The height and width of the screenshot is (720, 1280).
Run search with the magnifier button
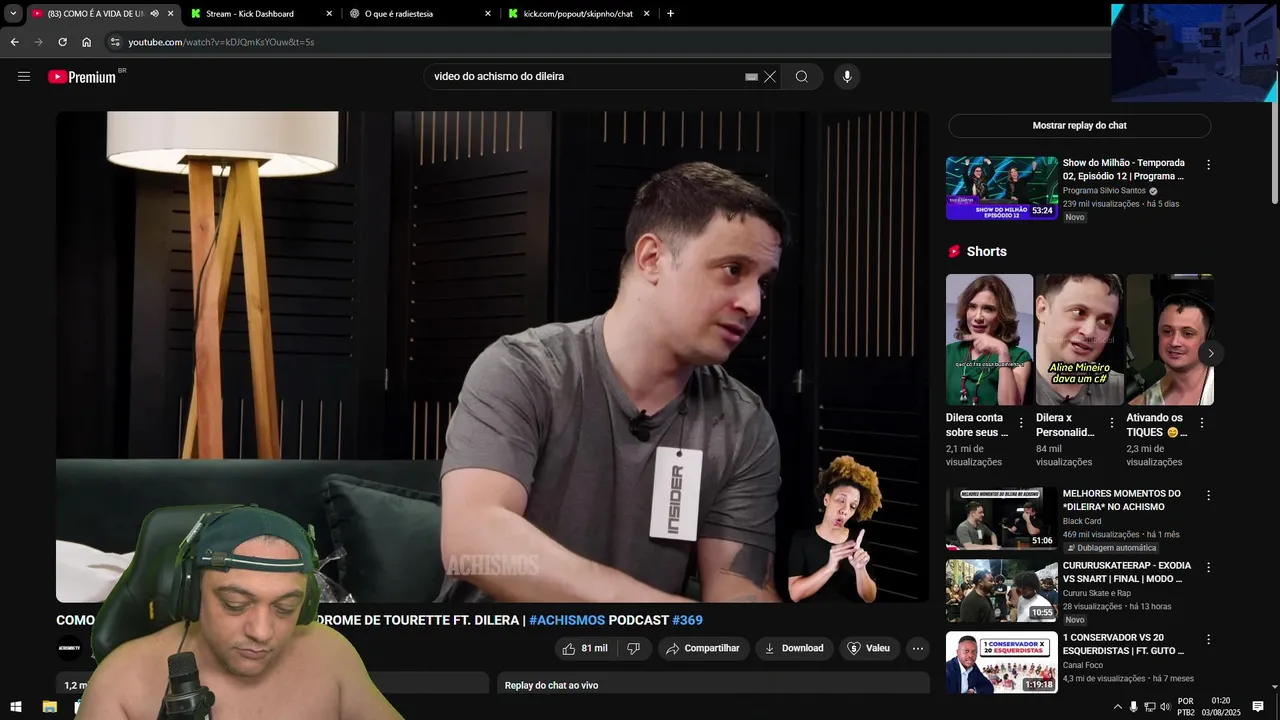tap(802, 77)
